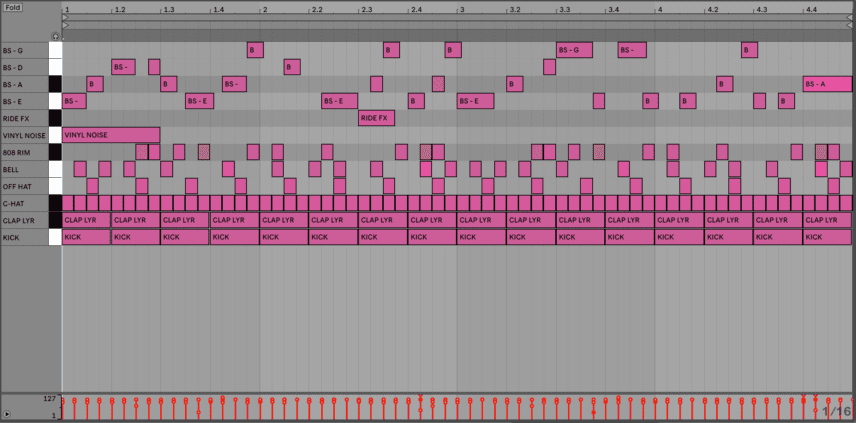Select the note labeled BS - G

(x=574, y=50)
